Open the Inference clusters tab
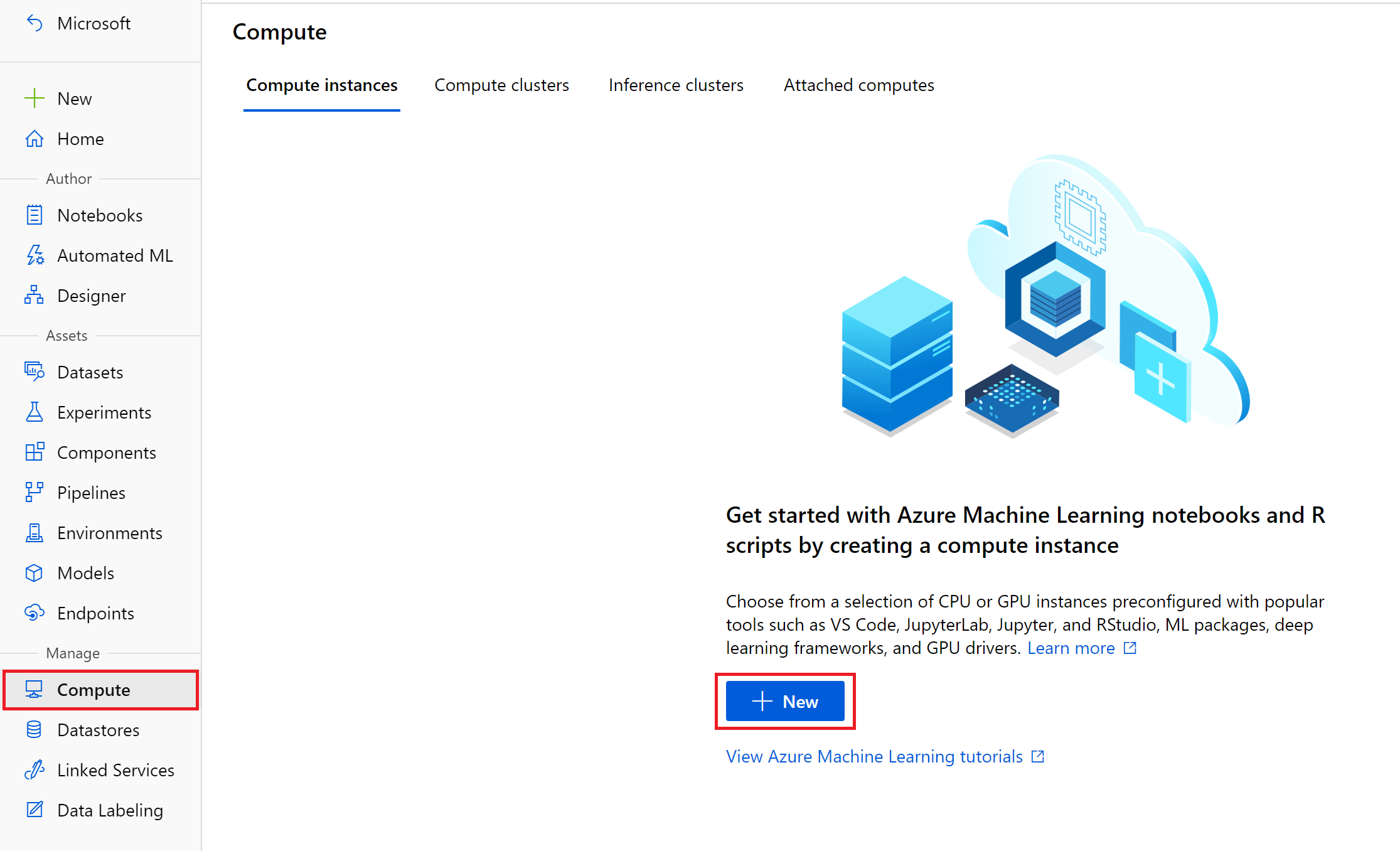The width and height of the screenshot is (1400, 851). click(676, 85)
